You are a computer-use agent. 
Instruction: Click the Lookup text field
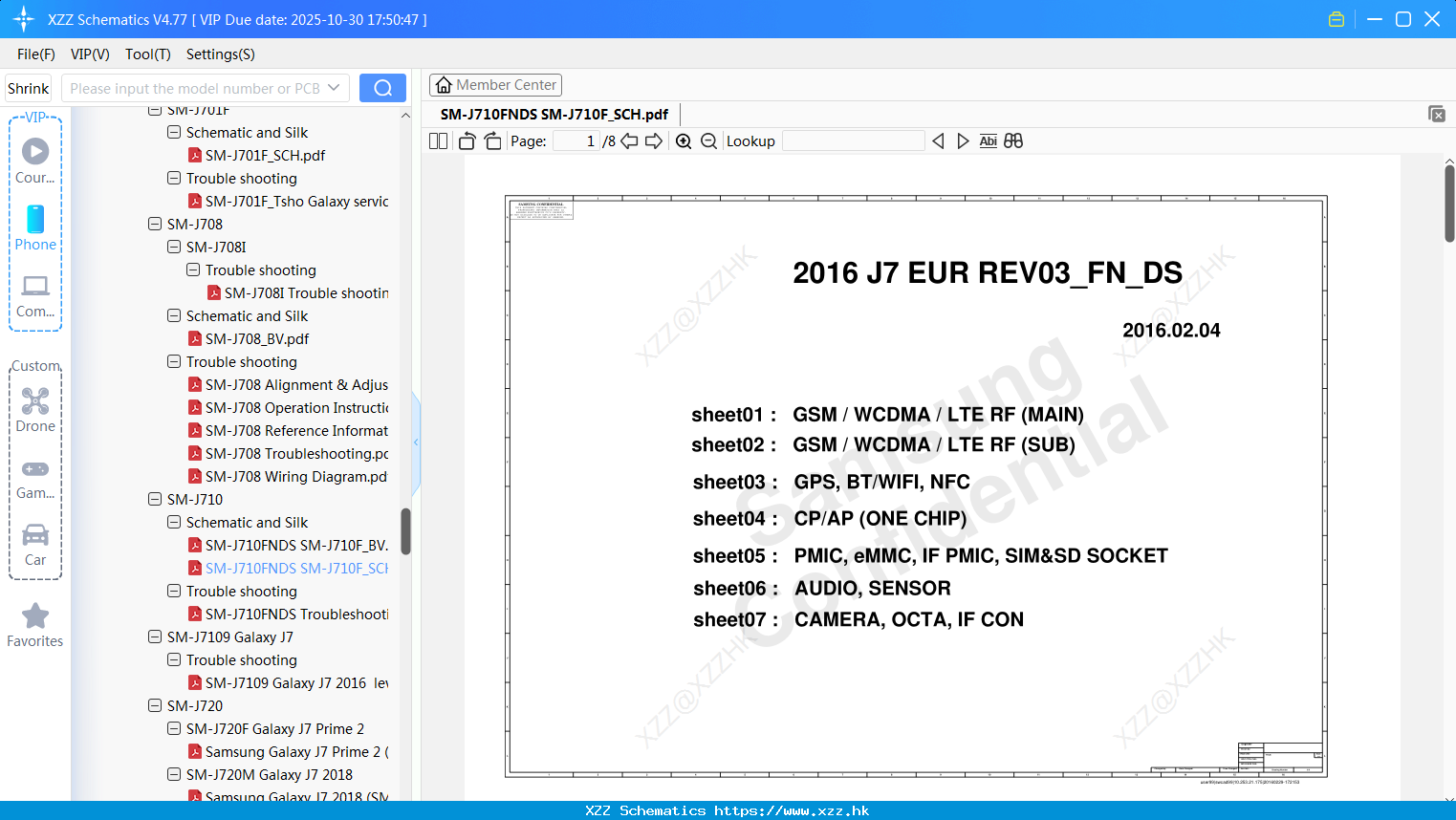[x=854, y=140]
